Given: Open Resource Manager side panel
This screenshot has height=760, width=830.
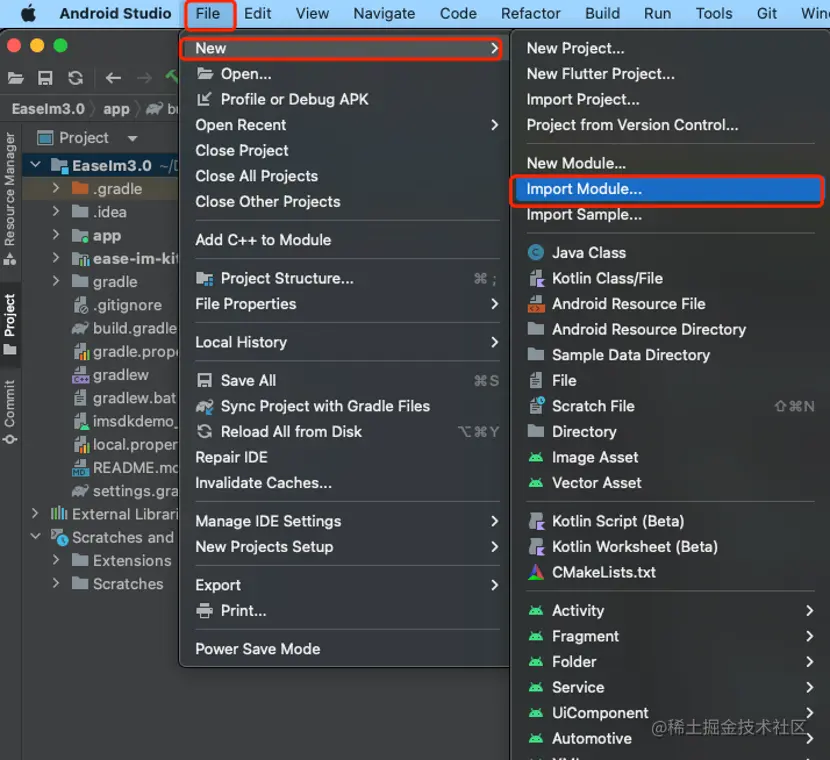Looking at the screenshot, I should click(10, 198).
